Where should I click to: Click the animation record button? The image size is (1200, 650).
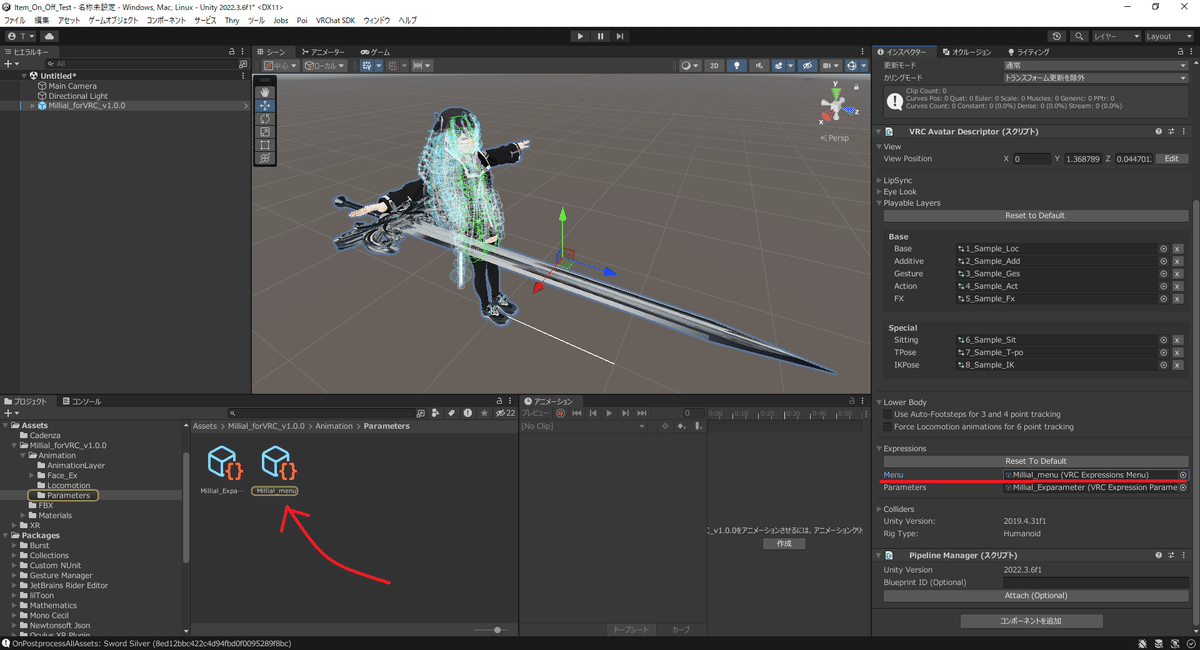point(560,413)
